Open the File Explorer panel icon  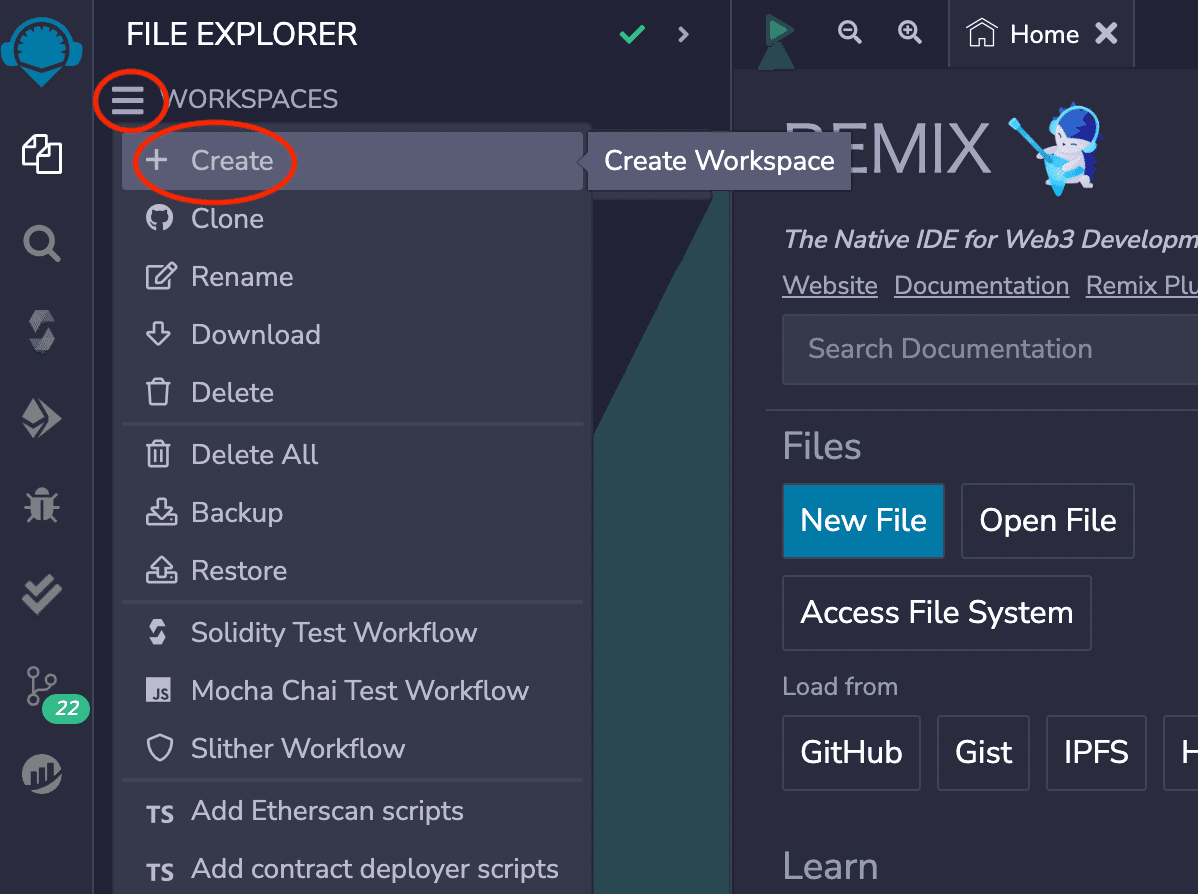42,154
